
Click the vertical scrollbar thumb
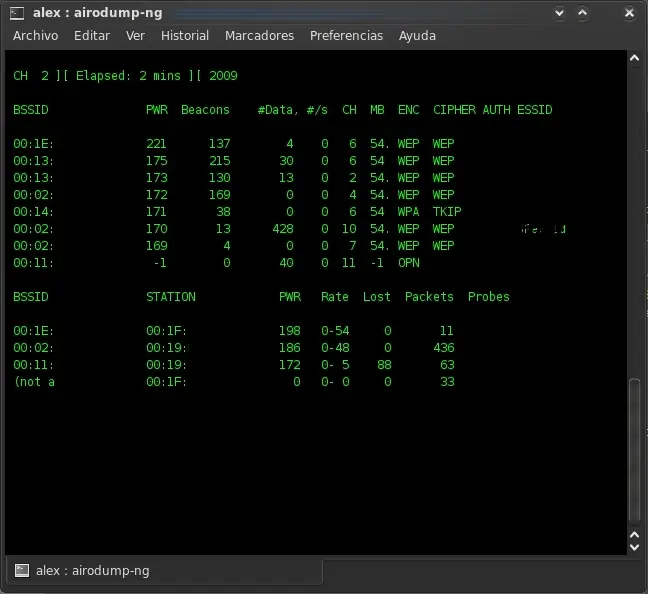coord(634,451)
